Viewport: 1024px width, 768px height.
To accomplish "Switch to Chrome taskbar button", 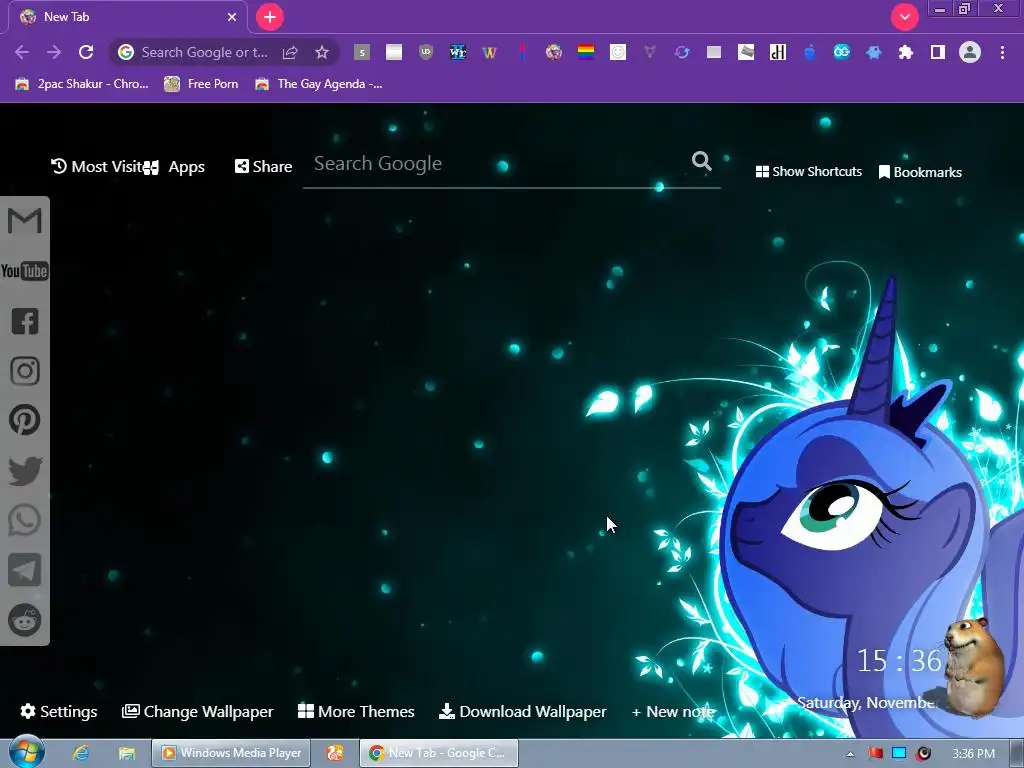I will [x=439, y=753].
